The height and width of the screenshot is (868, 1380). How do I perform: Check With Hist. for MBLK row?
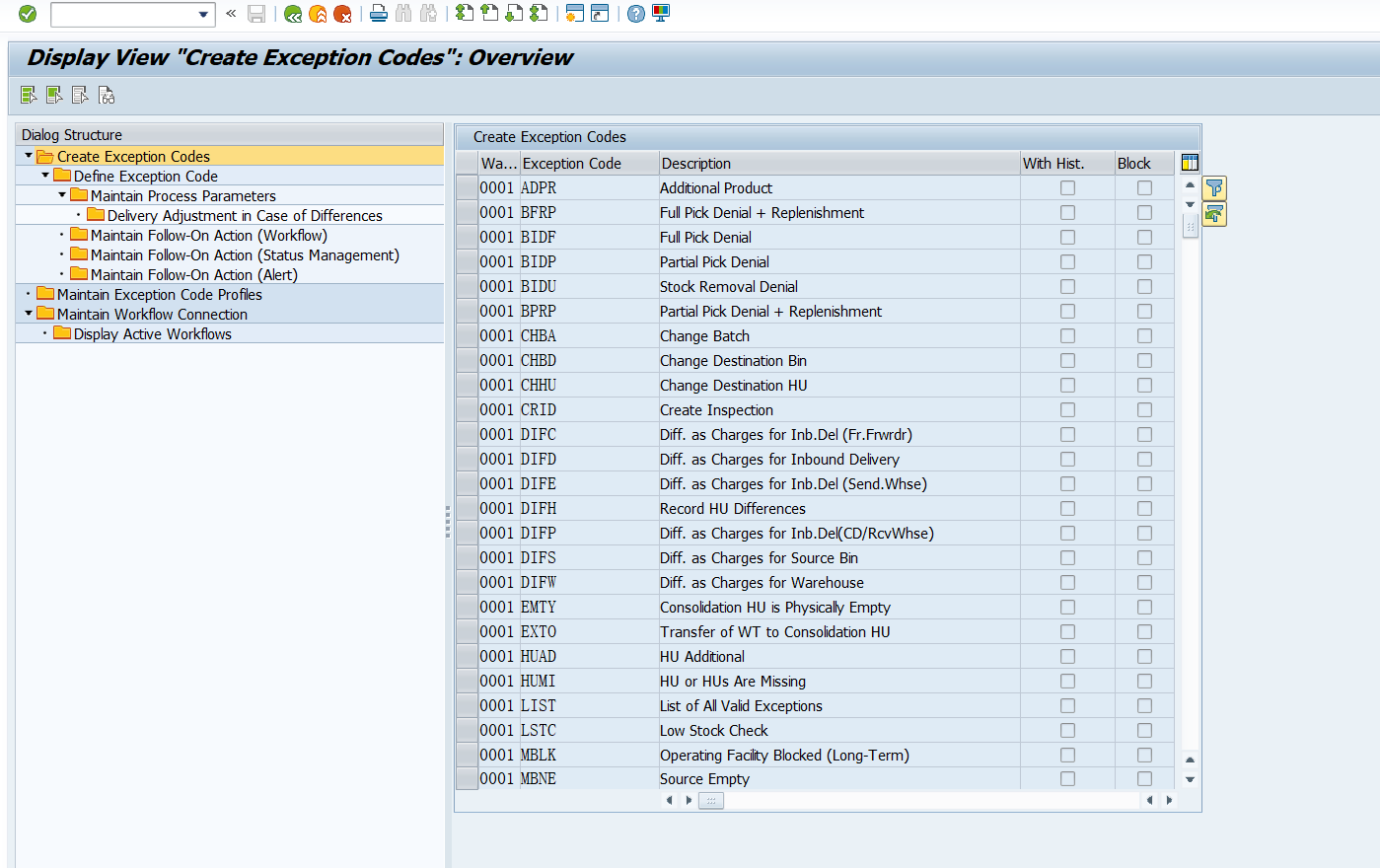tap(1067, 755)
